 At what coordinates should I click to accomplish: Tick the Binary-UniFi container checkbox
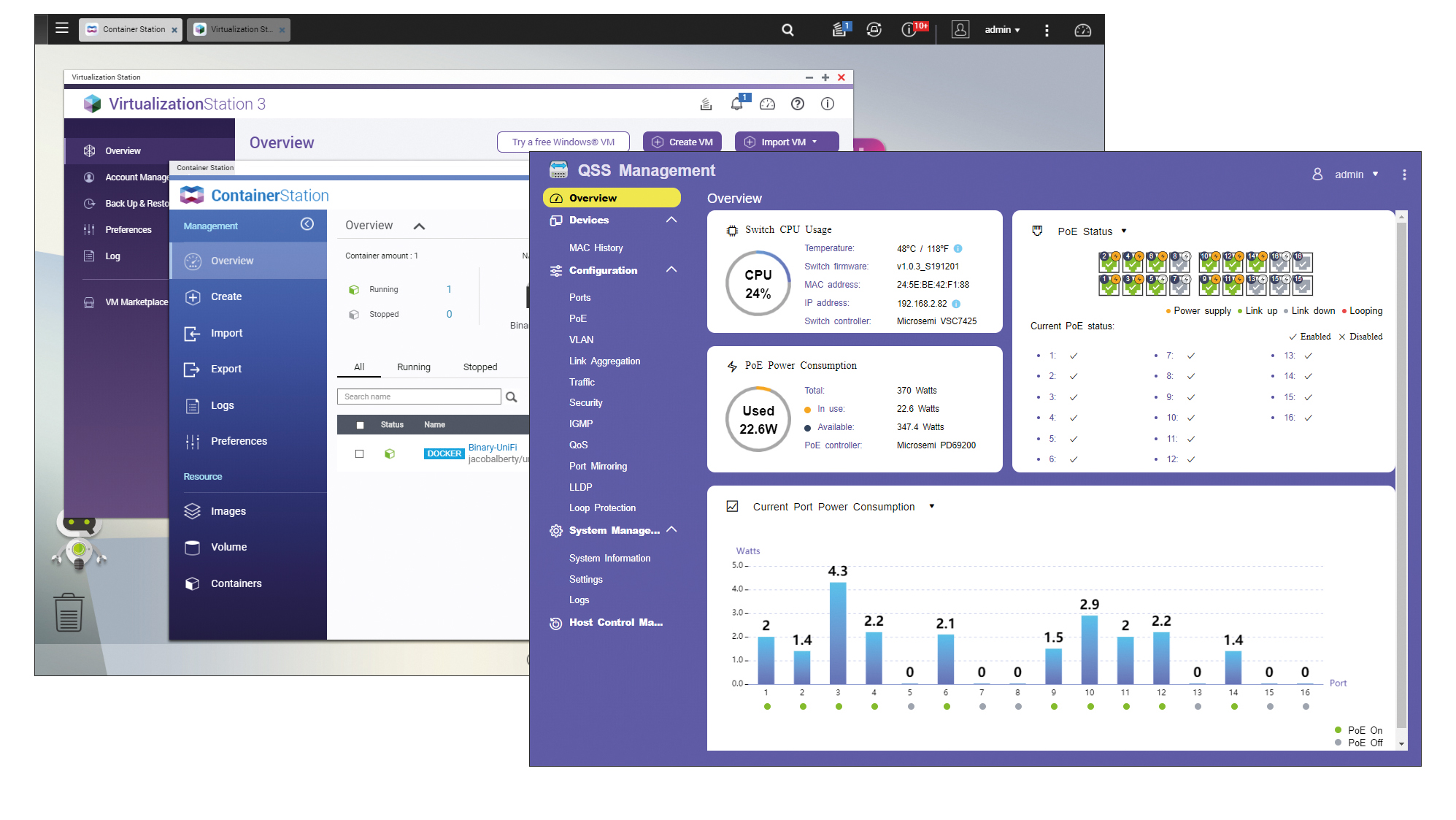coord(359,453)
